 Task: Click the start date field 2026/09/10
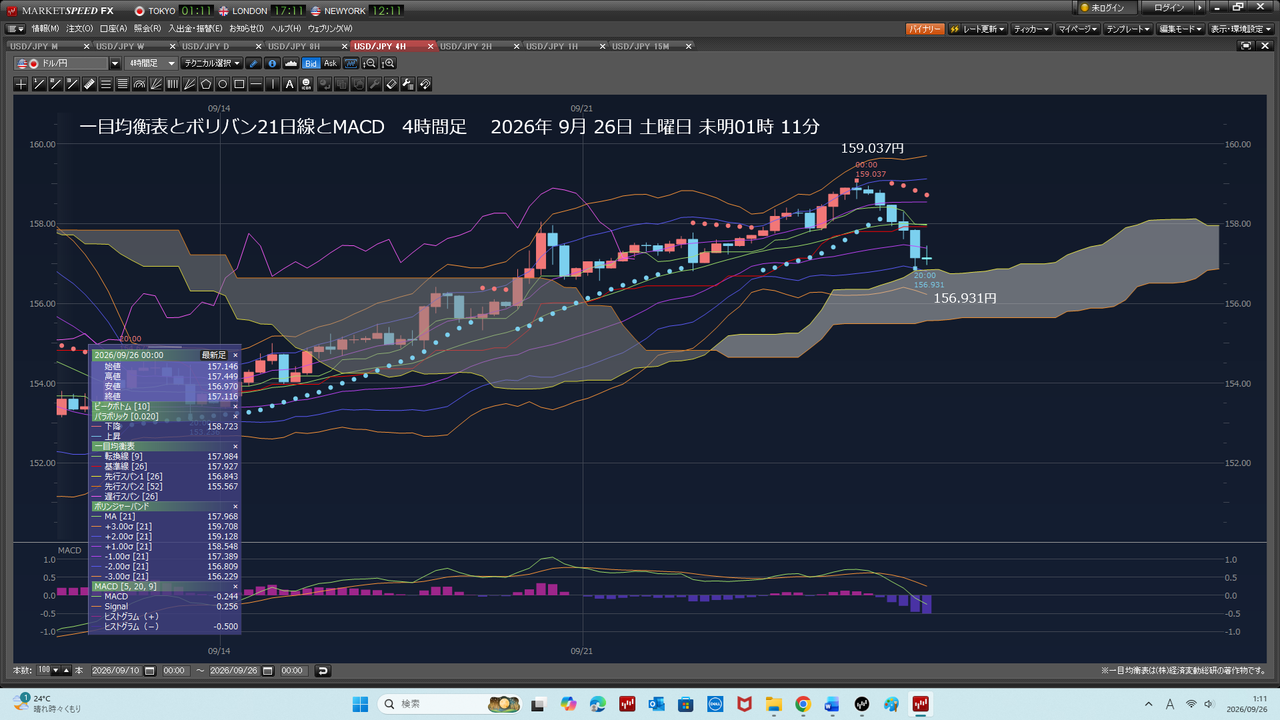[x=118, y=670]
